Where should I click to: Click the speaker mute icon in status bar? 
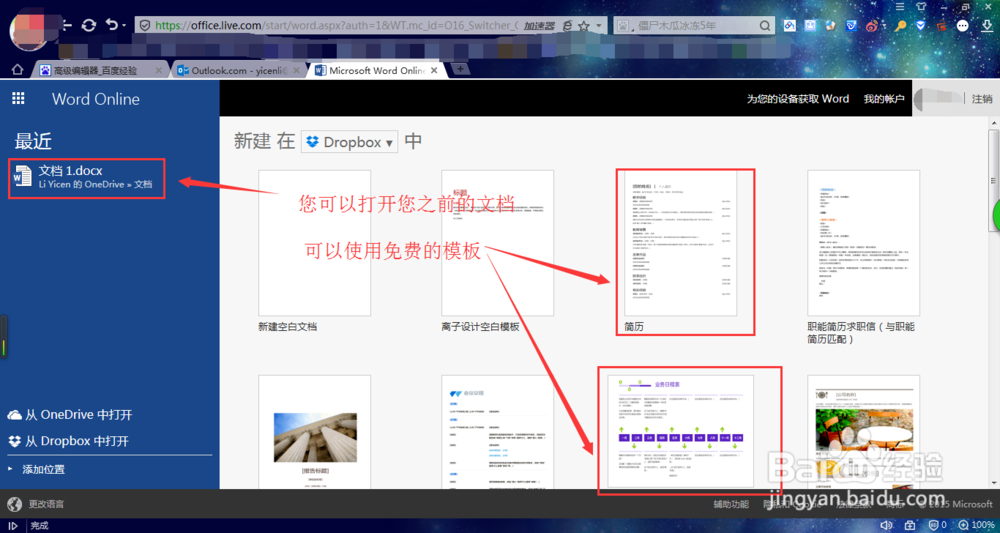pos(886,525)
